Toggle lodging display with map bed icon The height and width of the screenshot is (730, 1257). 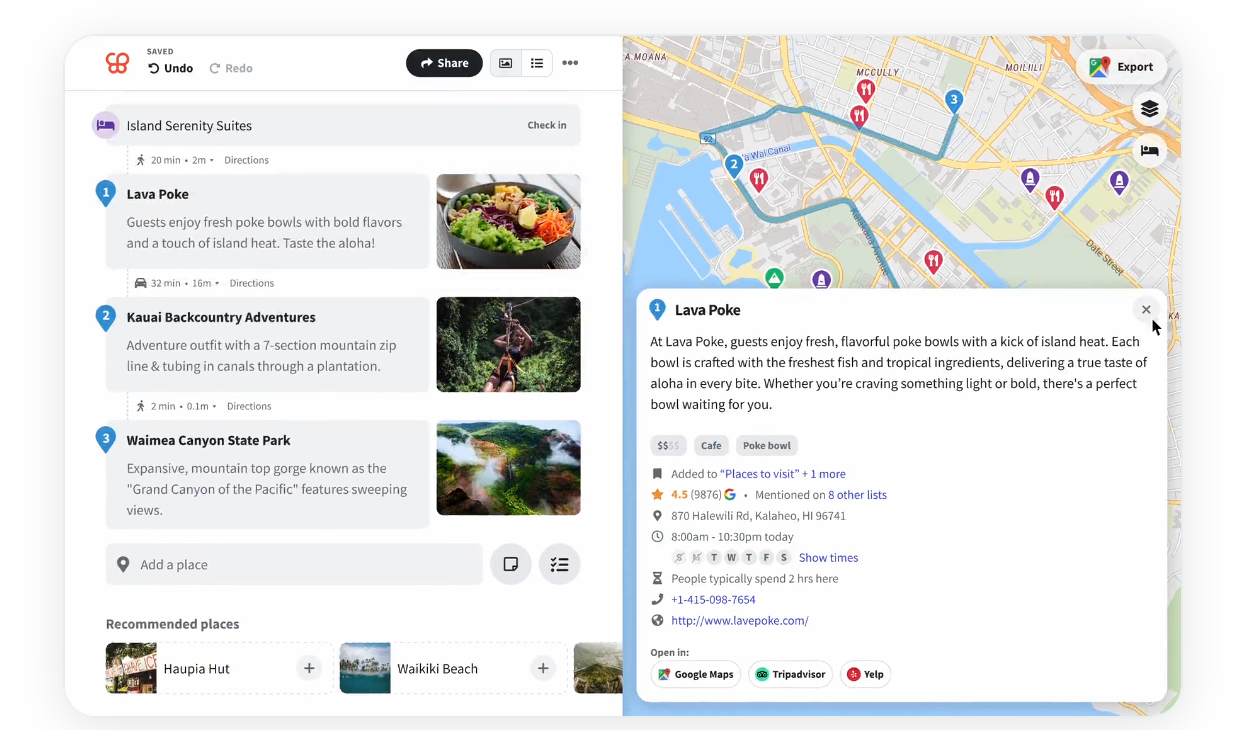pyautogui.click(x=1150, y=151)
